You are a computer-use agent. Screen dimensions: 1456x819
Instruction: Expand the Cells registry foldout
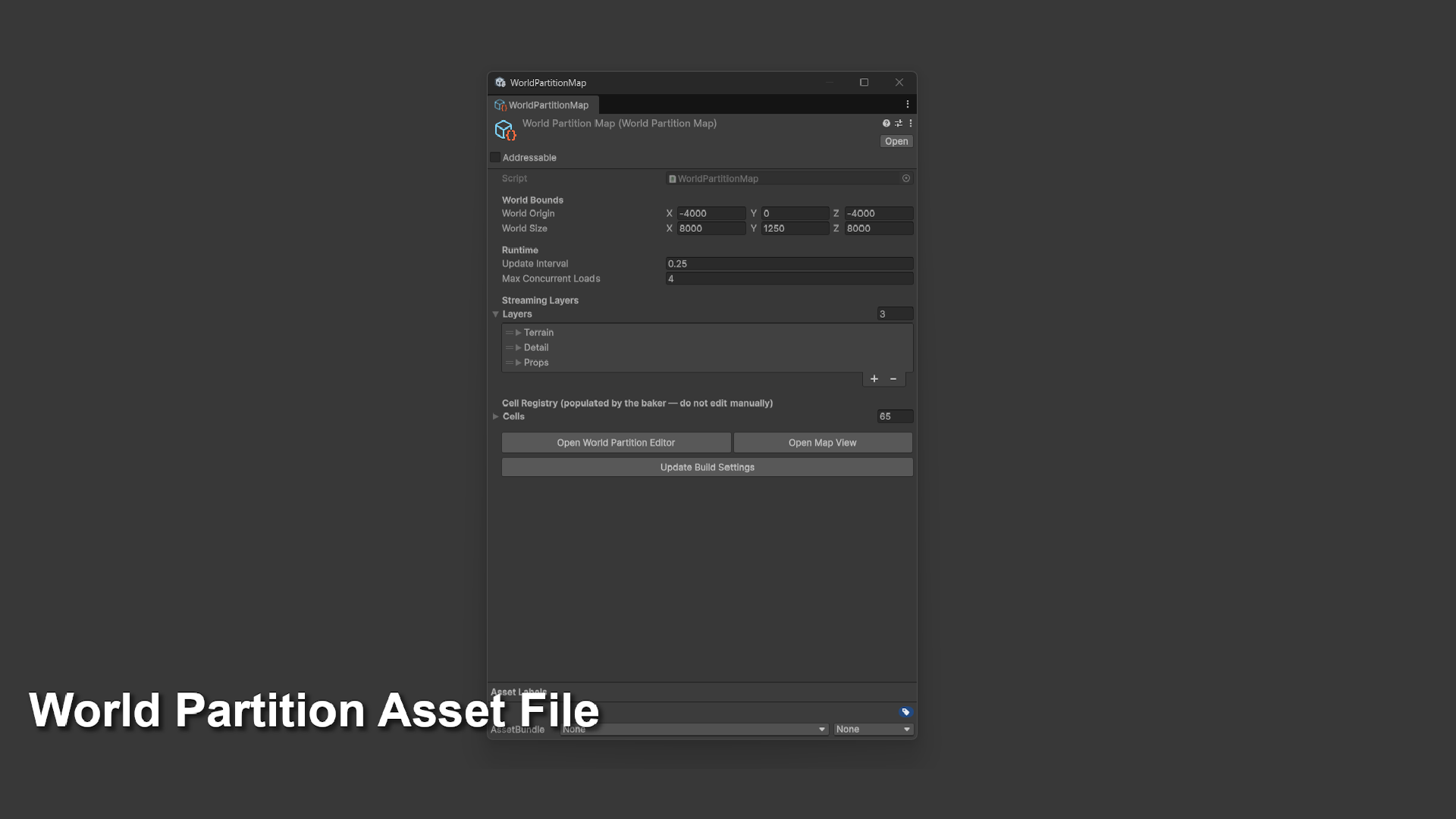coord(496,416)
